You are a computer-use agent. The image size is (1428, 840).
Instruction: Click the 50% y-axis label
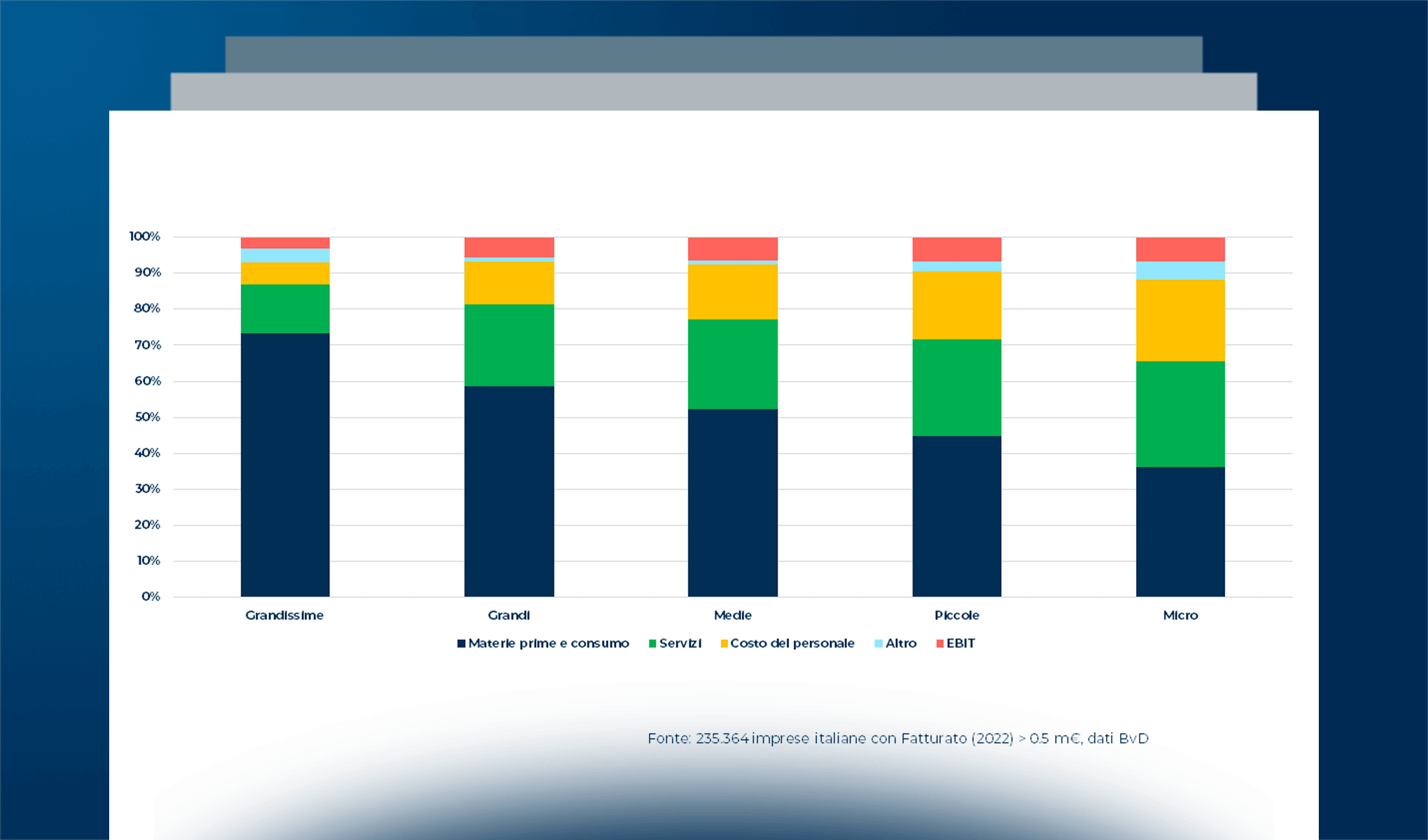pos(147,417)
